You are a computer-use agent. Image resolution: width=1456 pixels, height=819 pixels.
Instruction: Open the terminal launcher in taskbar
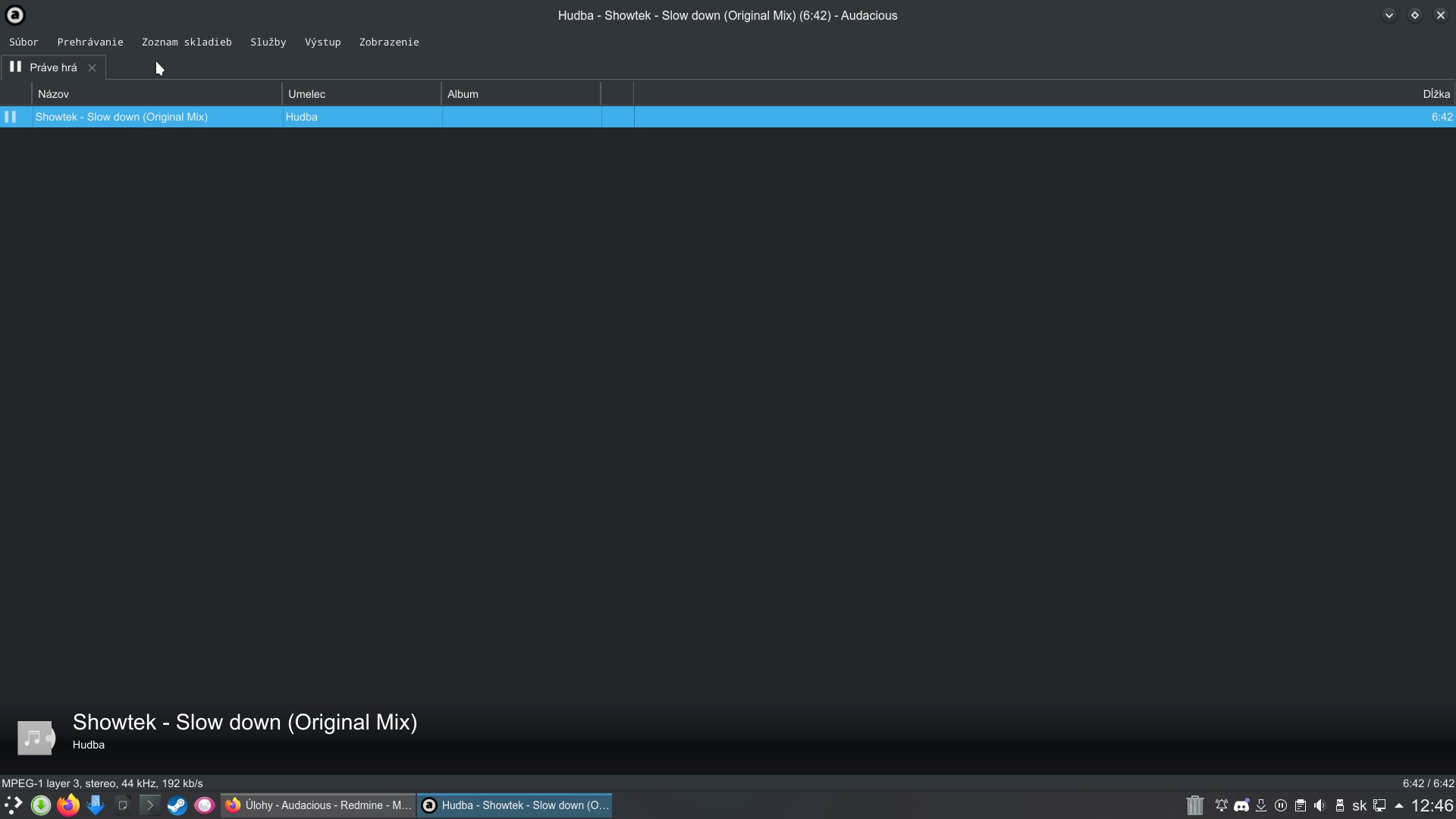[150, 805]
